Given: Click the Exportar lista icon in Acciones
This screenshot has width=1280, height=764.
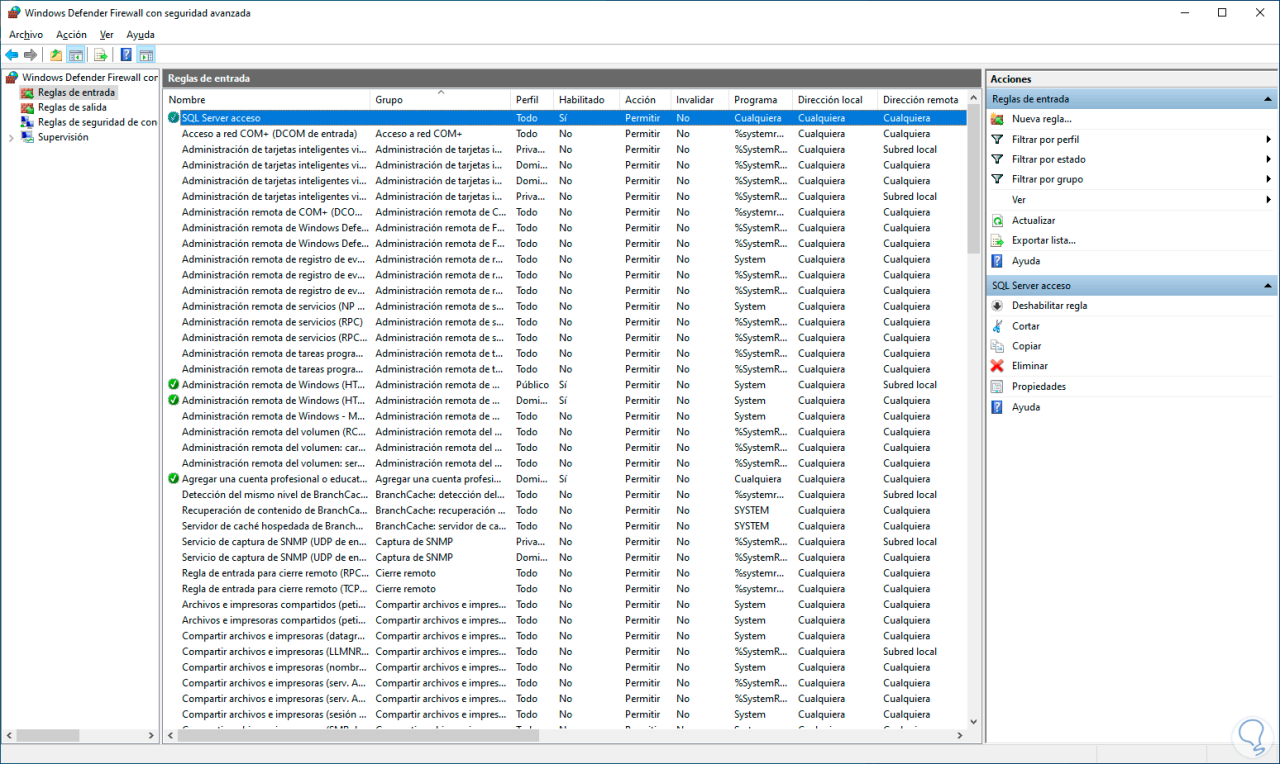Looking at the screenshot, I should pyautogui.click(x=997, y=240).
